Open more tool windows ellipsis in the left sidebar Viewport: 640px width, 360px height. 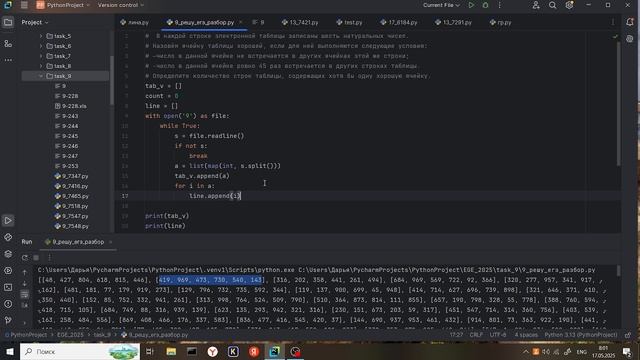coord(8,60)
